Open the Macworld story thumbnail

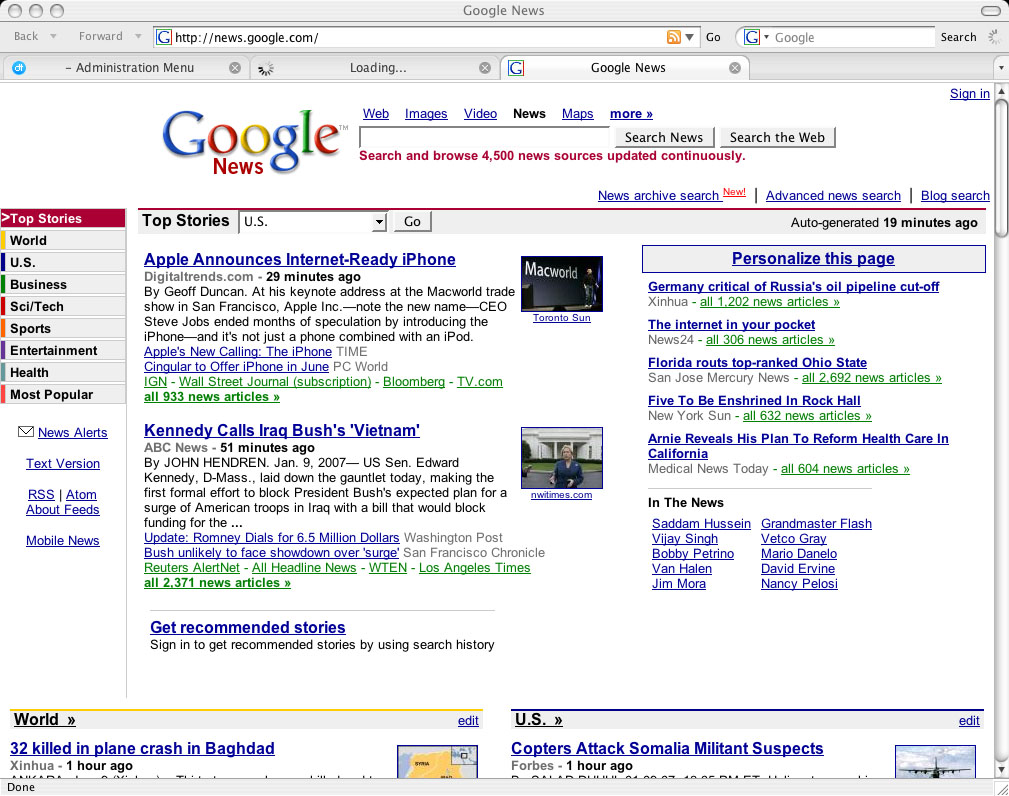562,284
